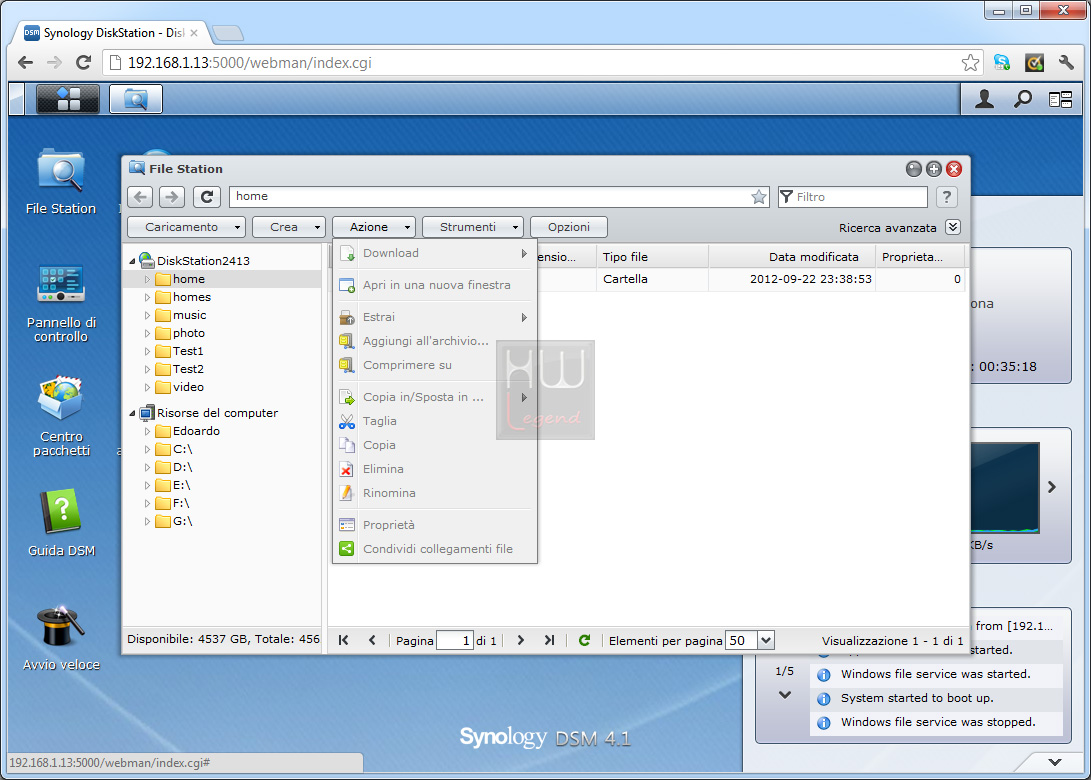The width and height of the screenshot is (1091, 780).
Task: Add home path to favorites star
Action: 758,197
